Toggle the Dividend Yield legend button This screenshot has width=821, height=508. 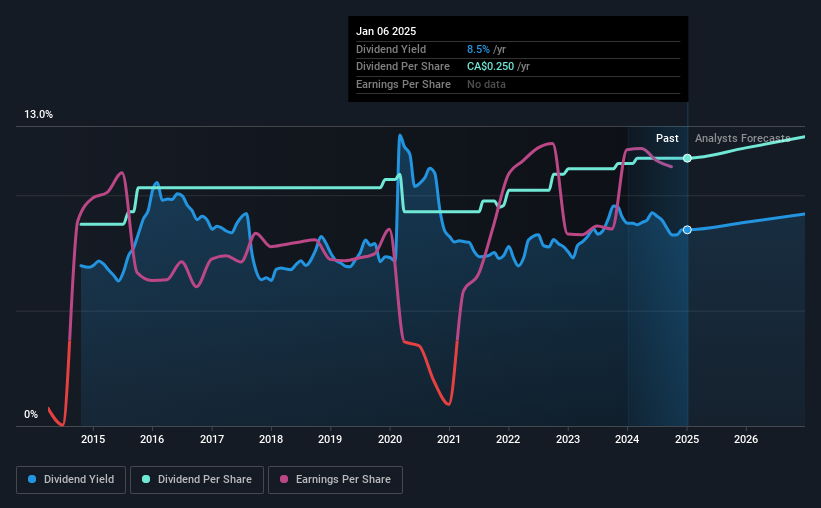pyautogui.click(x=71, y=480)
